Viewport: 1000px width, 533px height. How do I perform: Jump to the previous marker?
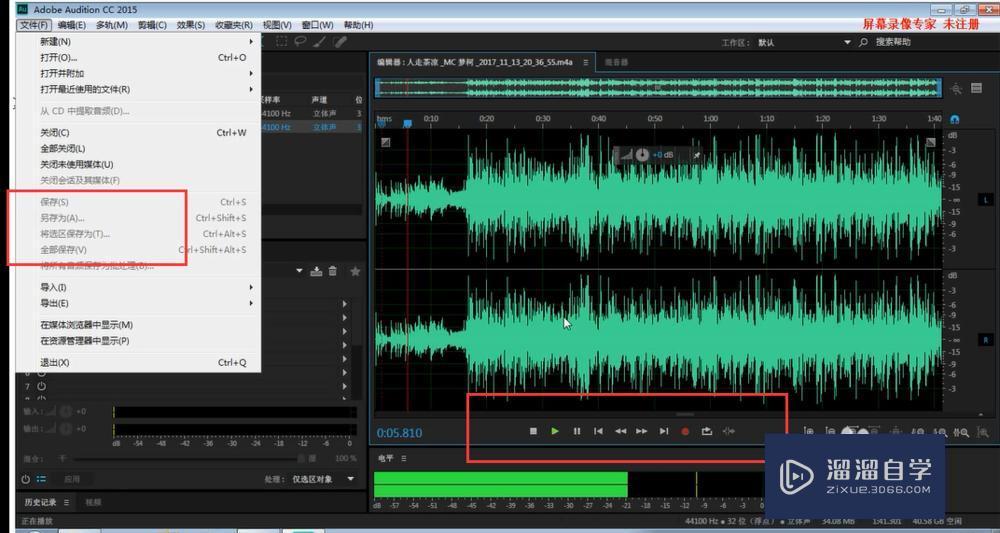point(598,432)
